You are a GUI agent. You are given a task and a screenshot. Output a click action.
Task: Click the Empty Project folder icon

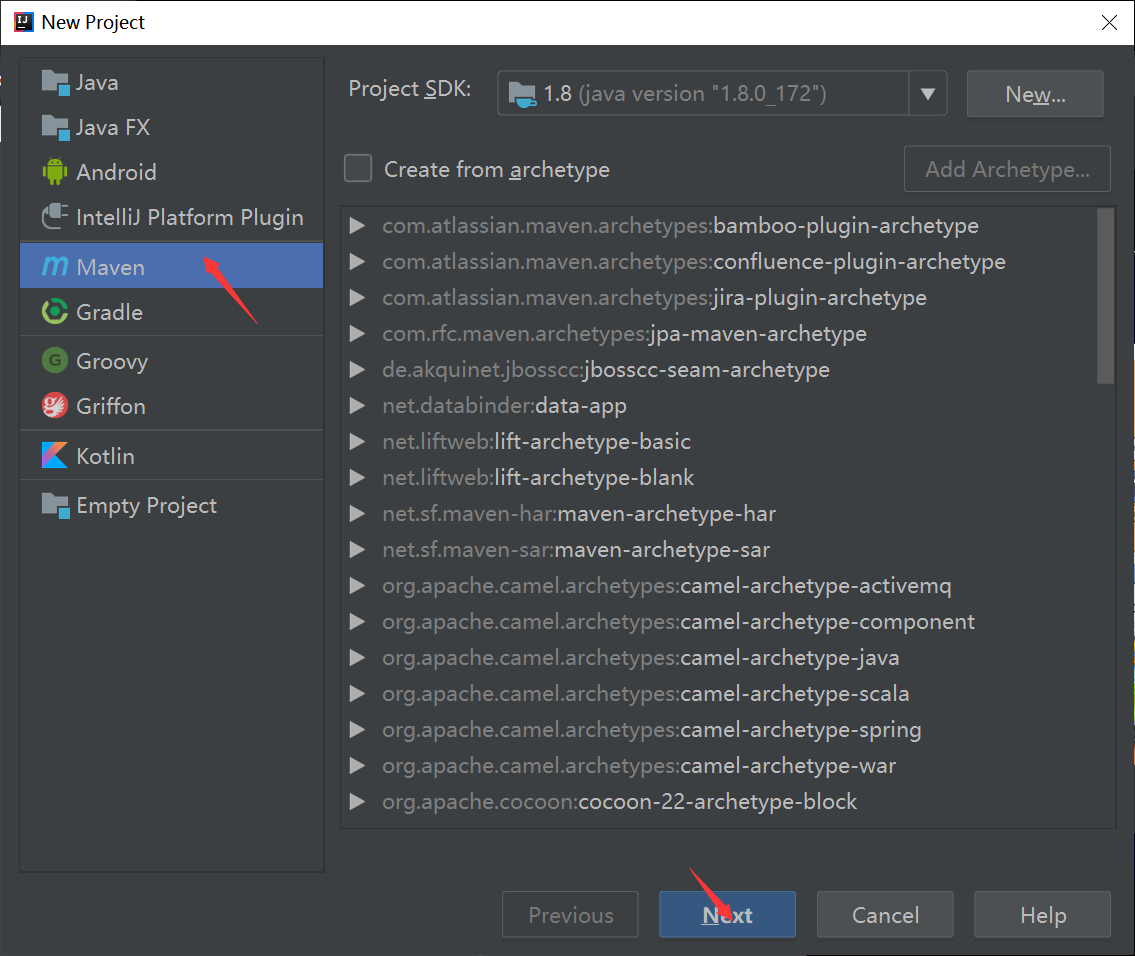click(55, 505)
